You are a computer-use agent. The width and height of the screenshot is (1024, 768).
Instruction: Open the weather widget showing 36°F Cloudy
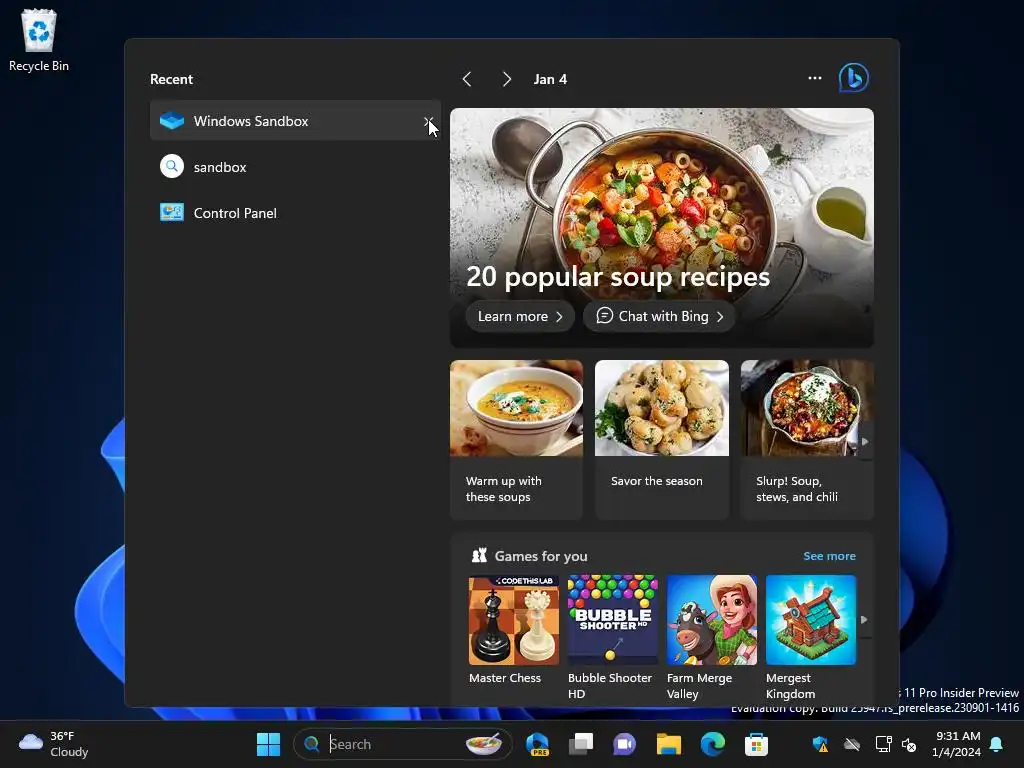coord(54,744)
